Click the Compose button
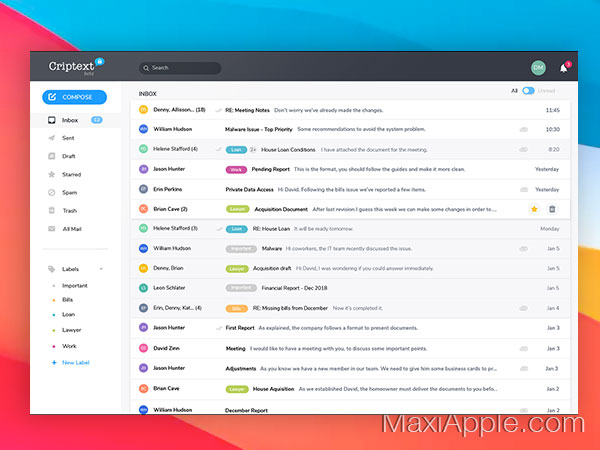The image size is (600, 450). [74, 97]
